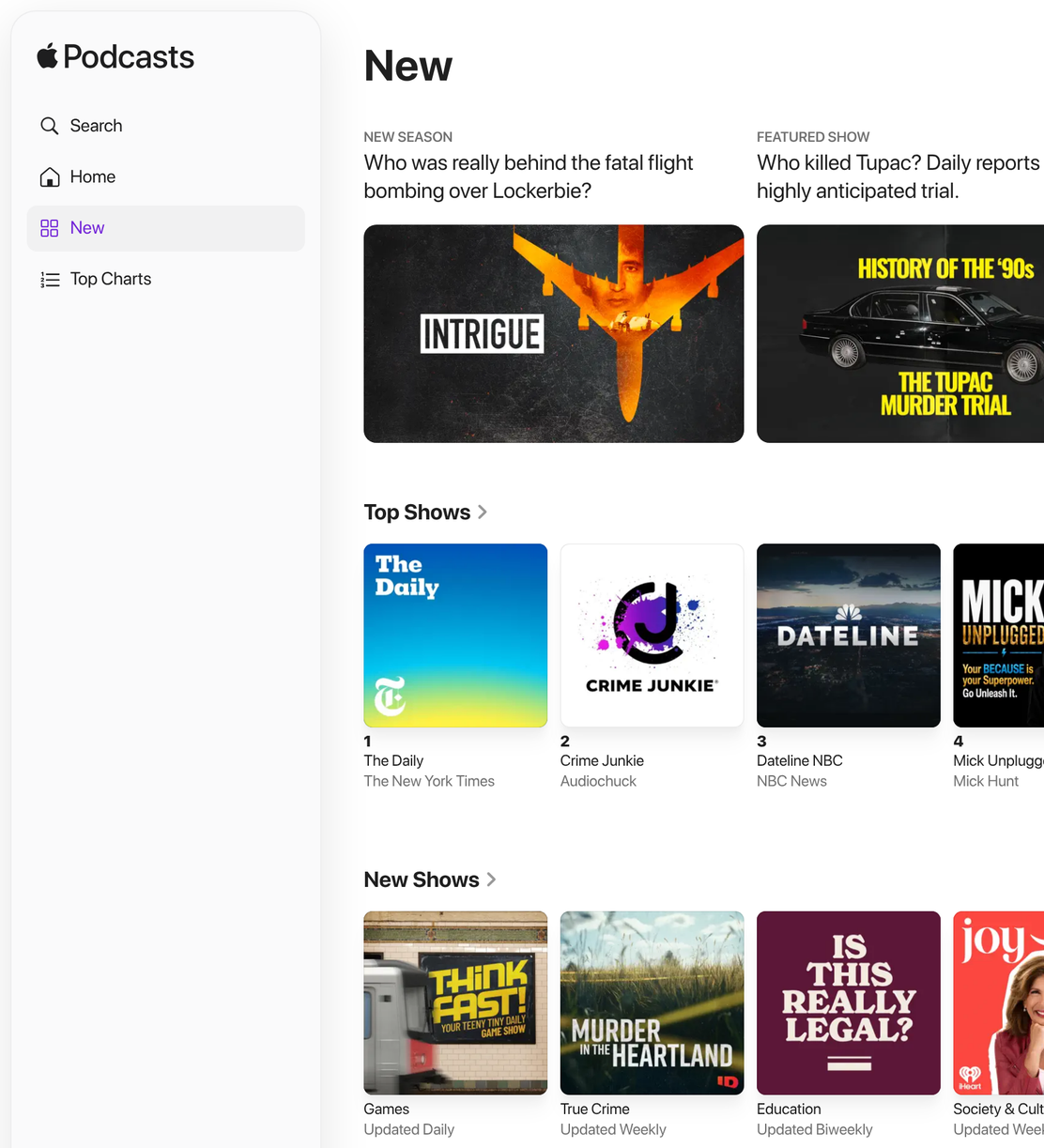
Task: Click the Lockerbie bombing headline text
Action: [x=529, y=176]
